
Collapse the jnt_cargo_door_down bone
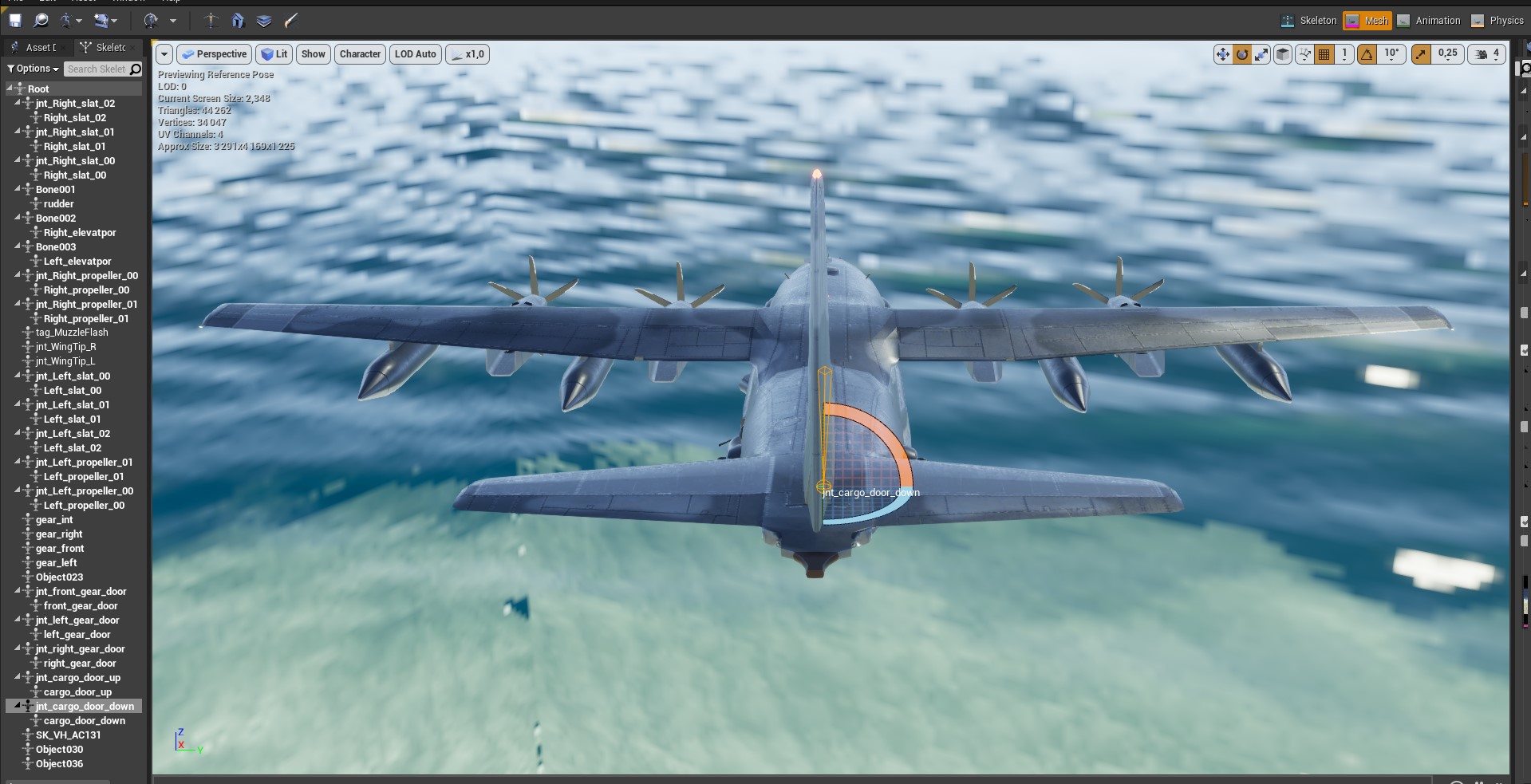[x=18, y=705]
